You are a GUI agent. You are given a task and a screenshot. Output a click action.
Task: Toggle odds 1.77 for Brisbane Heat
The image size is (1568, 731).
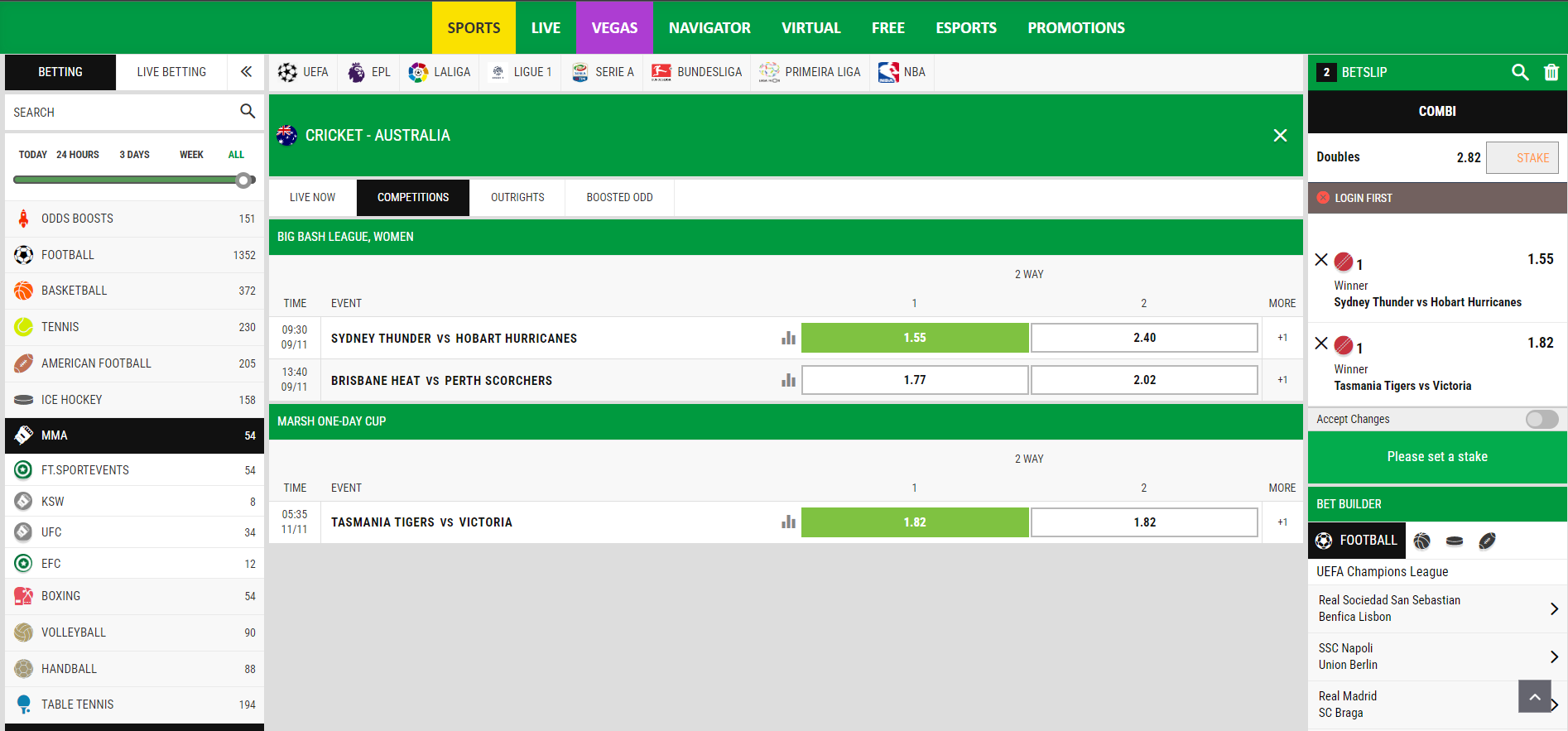coord(915,380)
